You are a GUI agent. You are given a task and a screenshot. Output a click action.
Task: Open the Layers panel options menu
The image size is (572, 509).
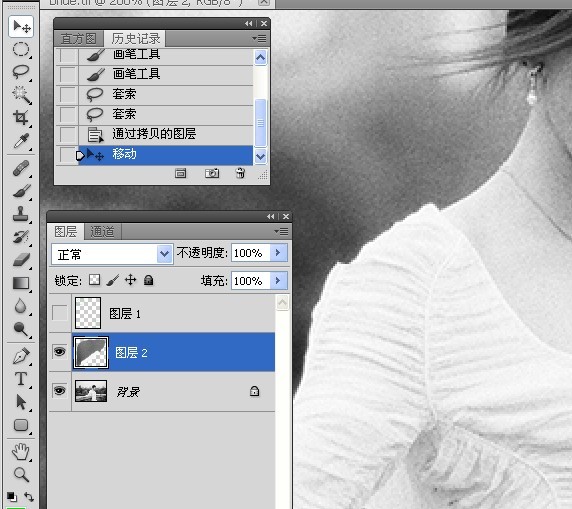(282, 232)
